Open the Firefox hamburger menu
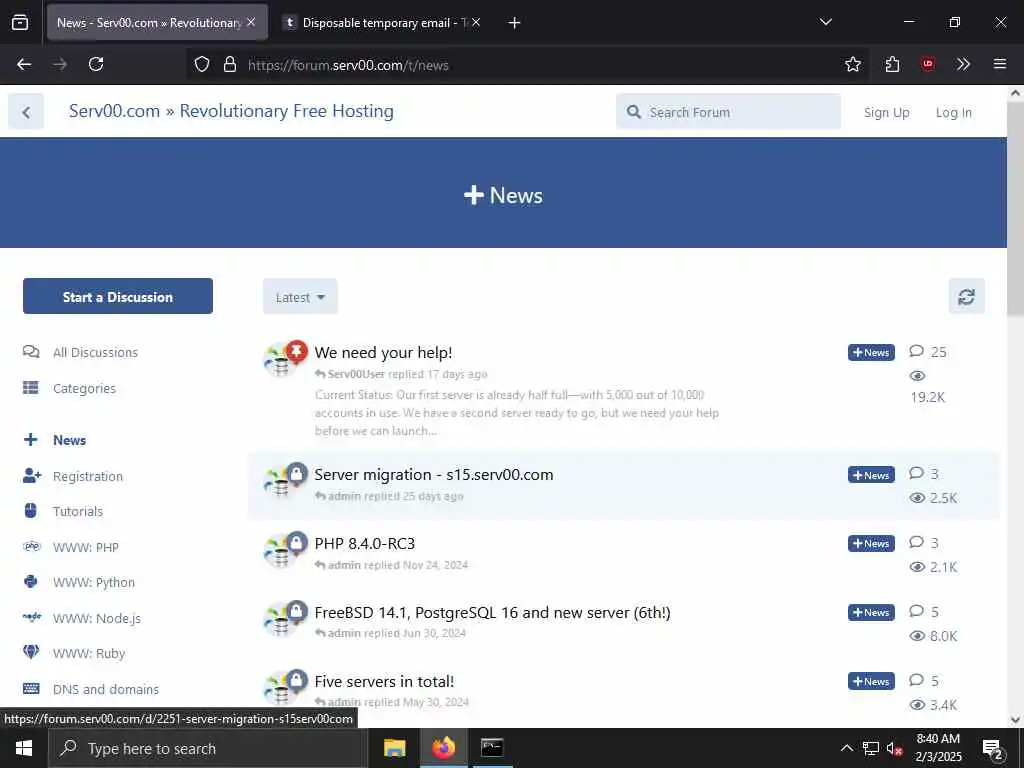1024x768 pixels. click(999, 64)
